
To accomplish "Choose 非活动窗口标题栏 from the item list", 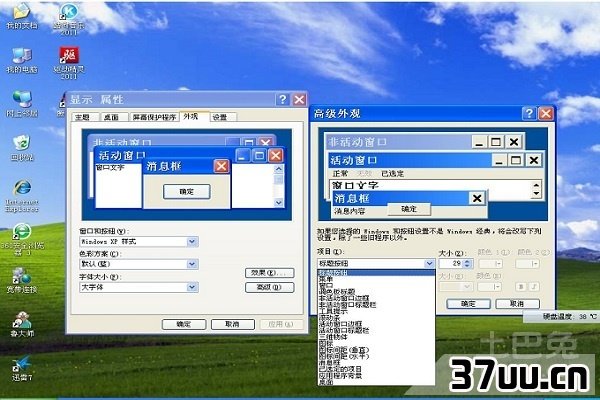I will pos(377,305).
